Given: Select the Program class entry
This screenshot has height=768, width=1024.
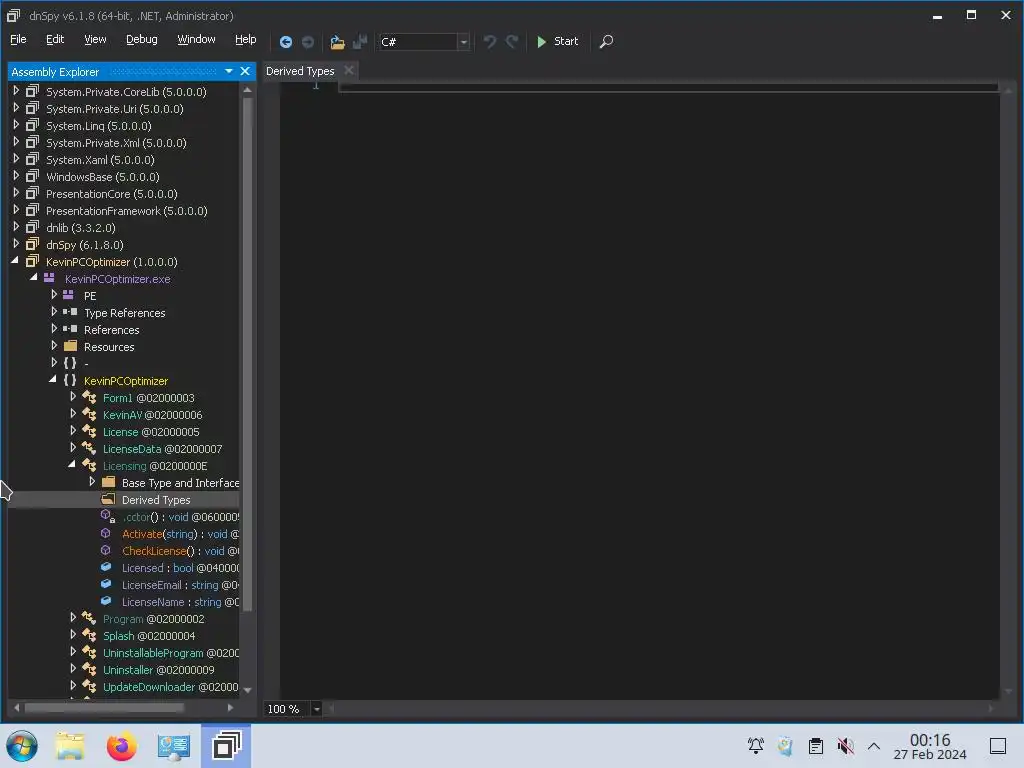Looking at the screenshot, I should (x=153, y=619).
